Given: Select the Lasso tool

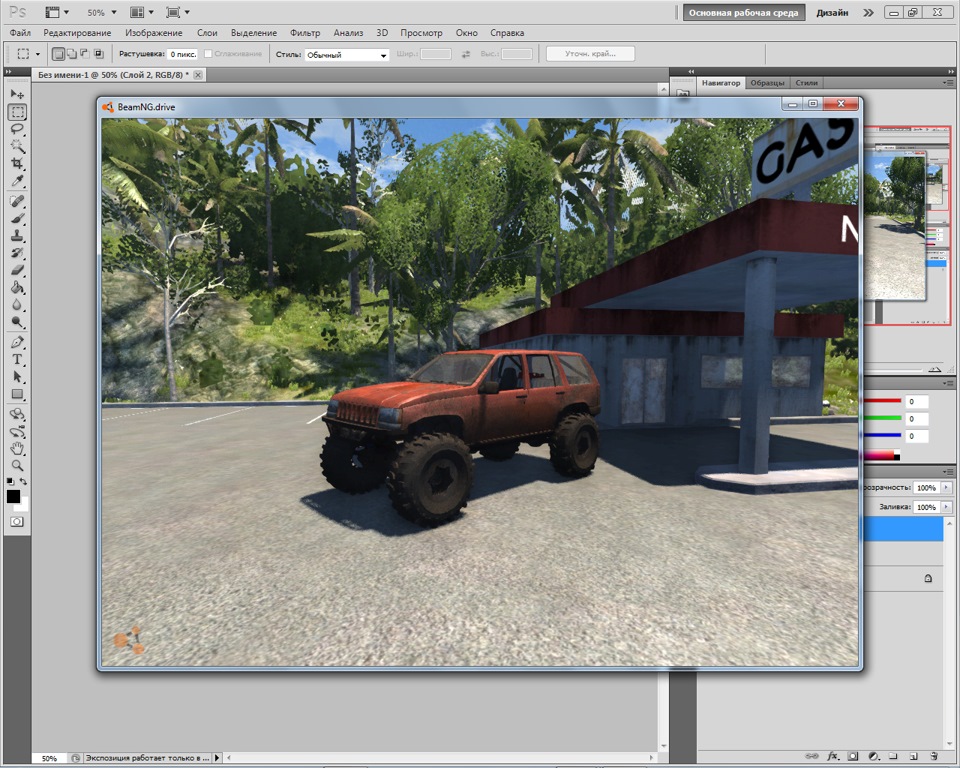Looking at the screenshot, I should [x=17, y=129].
